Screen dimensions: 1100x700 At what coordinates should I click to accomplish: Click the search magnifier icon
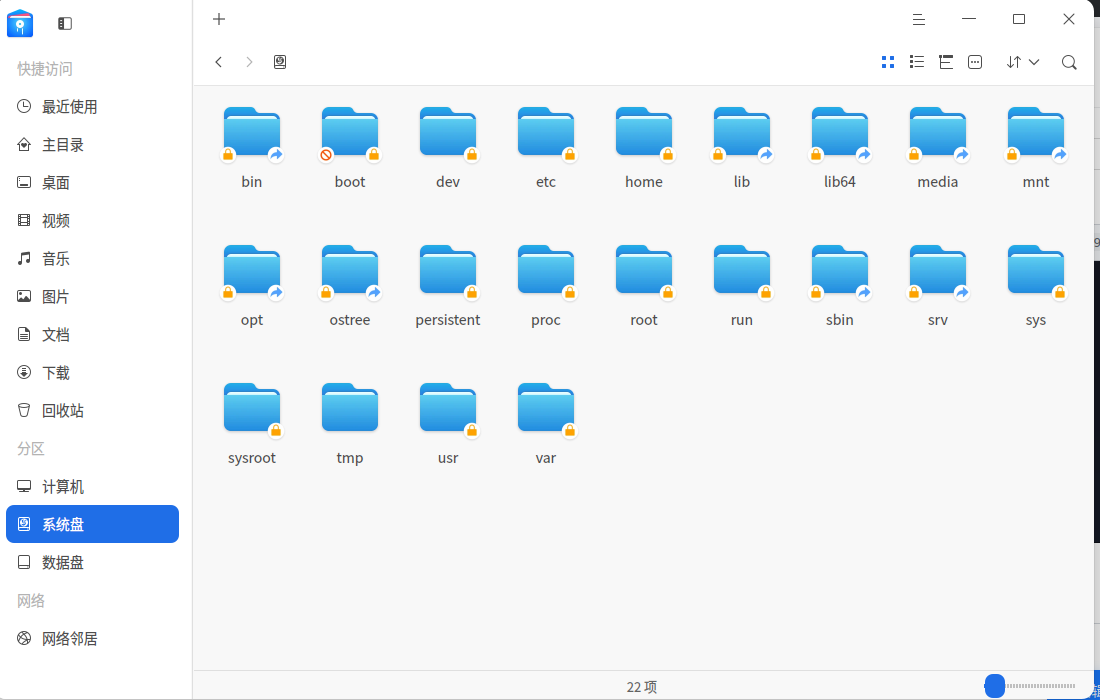[1069, 62]
